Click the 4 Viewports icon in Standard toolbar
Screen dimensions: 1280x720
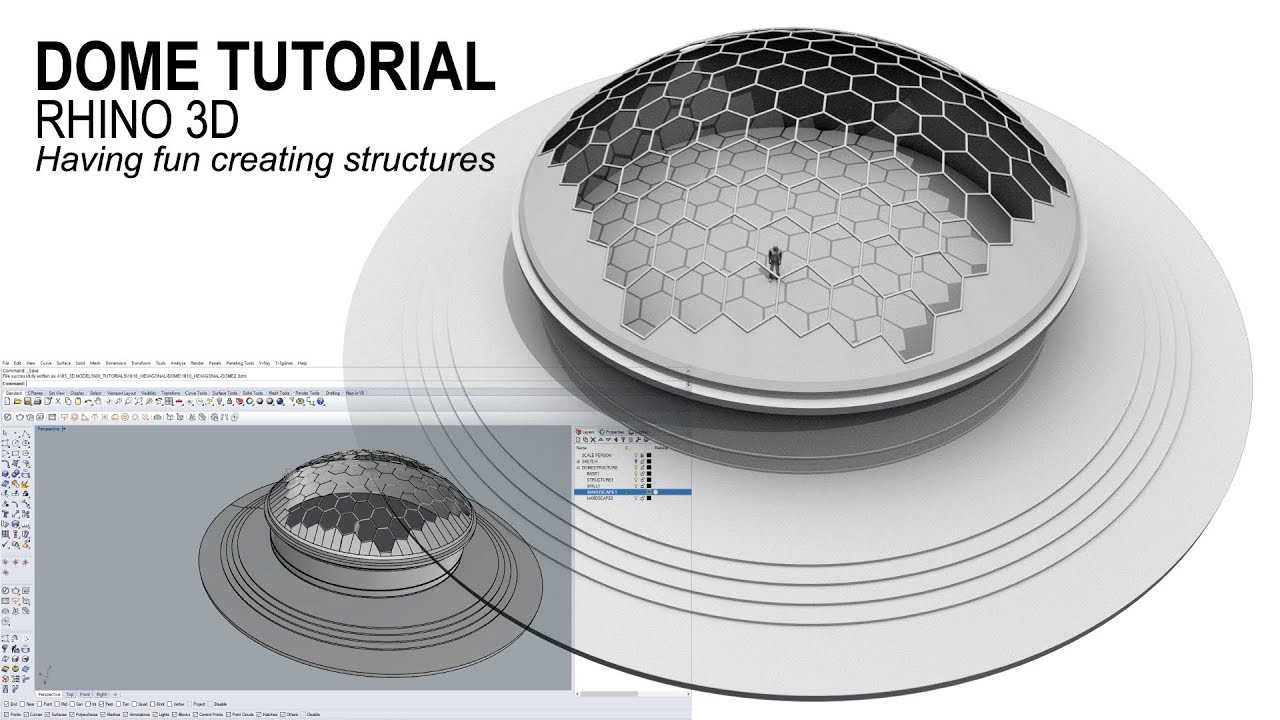tap(169, 401)
